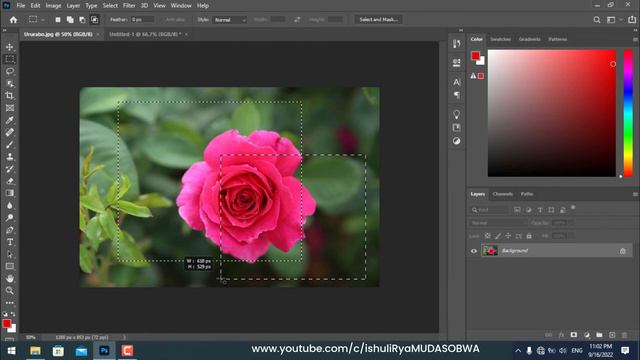Open the Select menu

point(110,6)
